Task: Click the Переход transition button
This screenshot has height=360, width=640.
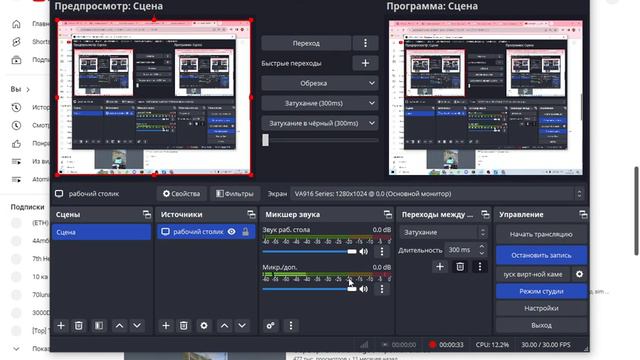Action: (x=306, y=43)
